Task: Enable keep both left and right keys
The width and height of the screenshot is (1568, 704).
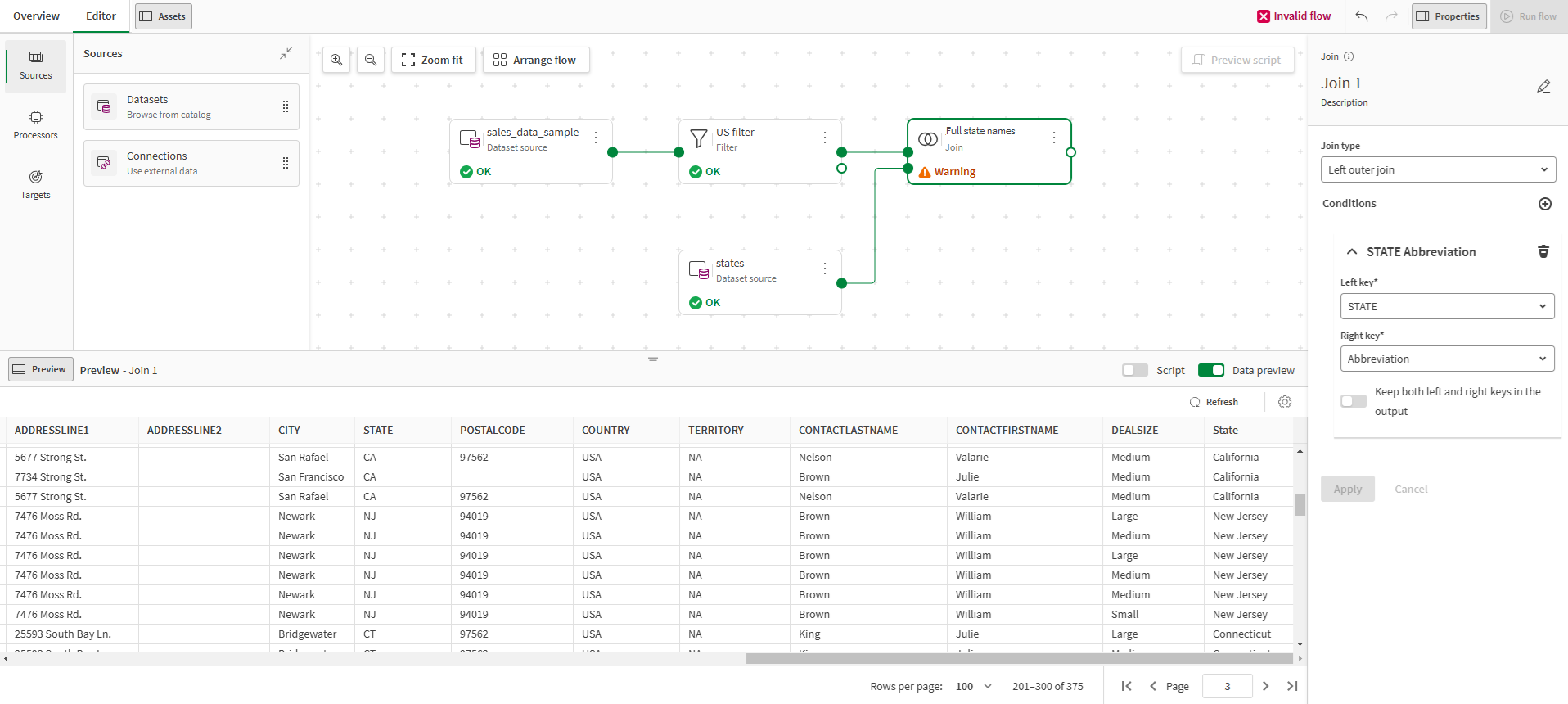Action: (x=1354, y=400)
